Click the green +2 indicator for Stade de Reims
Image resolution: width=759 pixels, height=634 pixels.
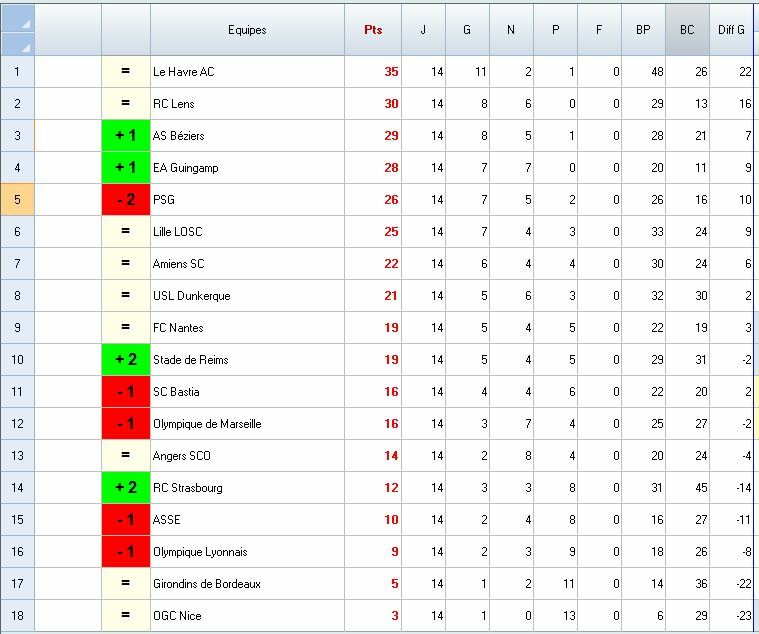(126, 360)
